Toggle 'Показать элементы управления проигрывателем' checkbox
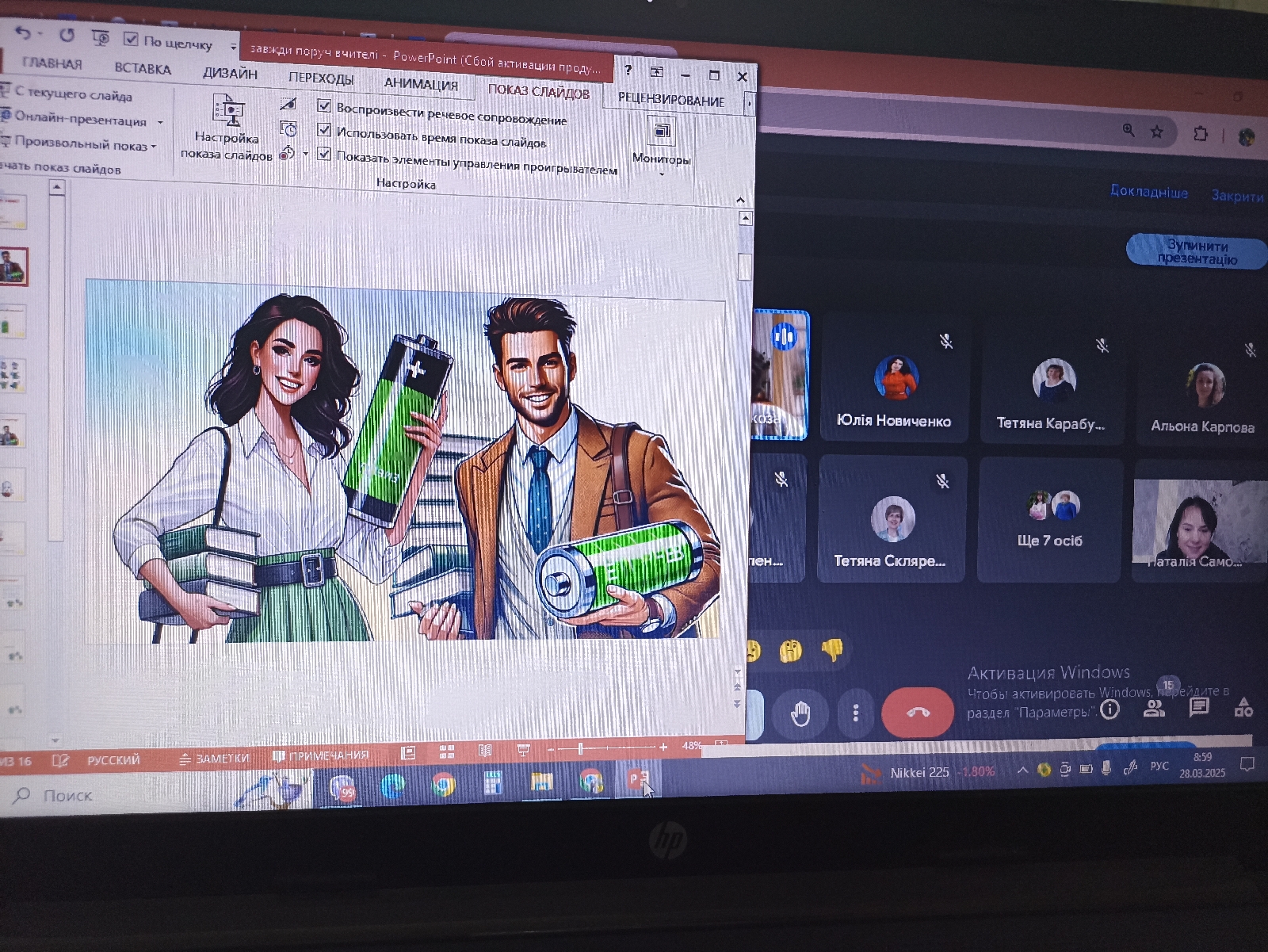Image resolution: width=1268 pixels, height=952 pixels. coord(324,154)
